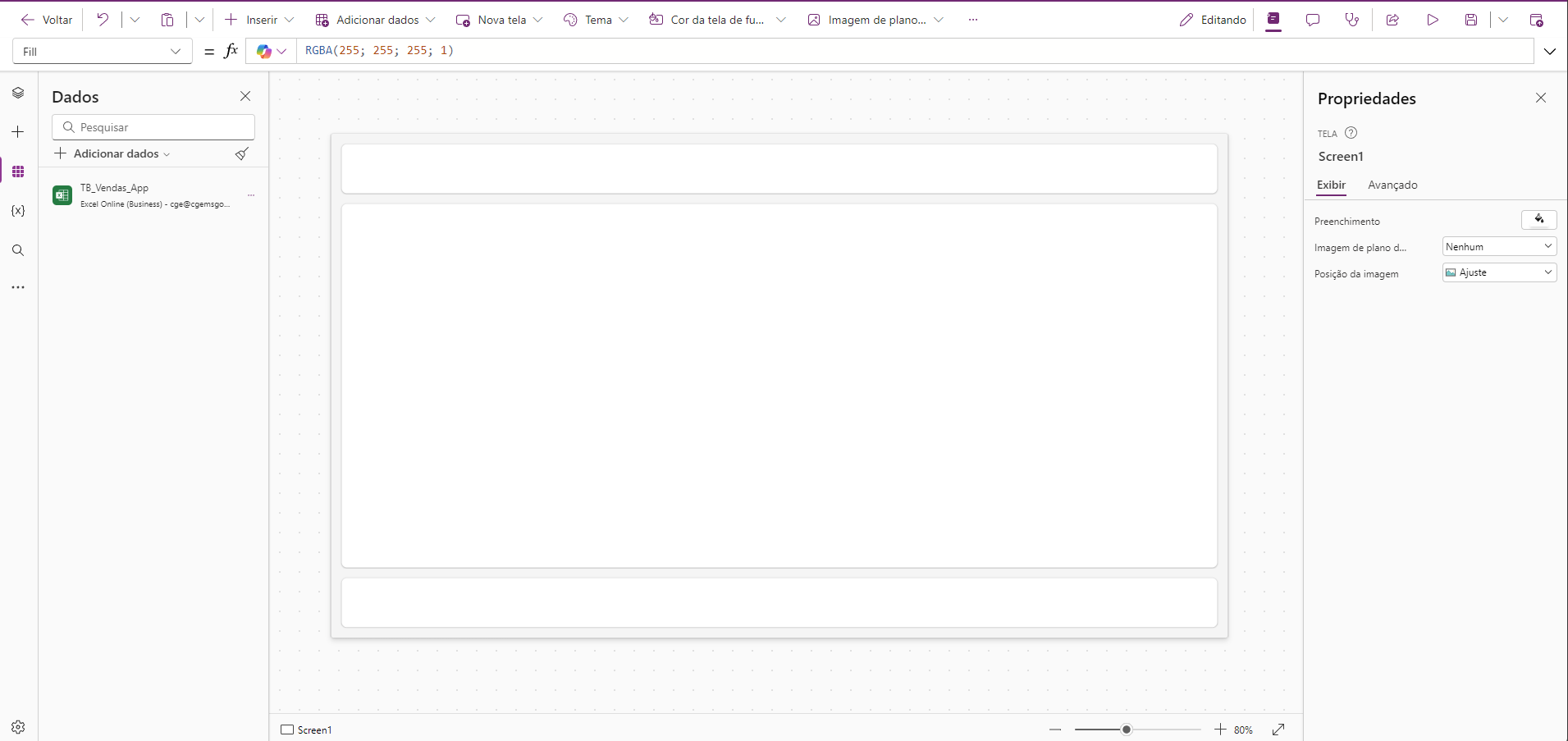Open the Adicionar dados toolbar menu
Image resolution: width=1568 pixels, height=741 pixels.
point(376,20)
